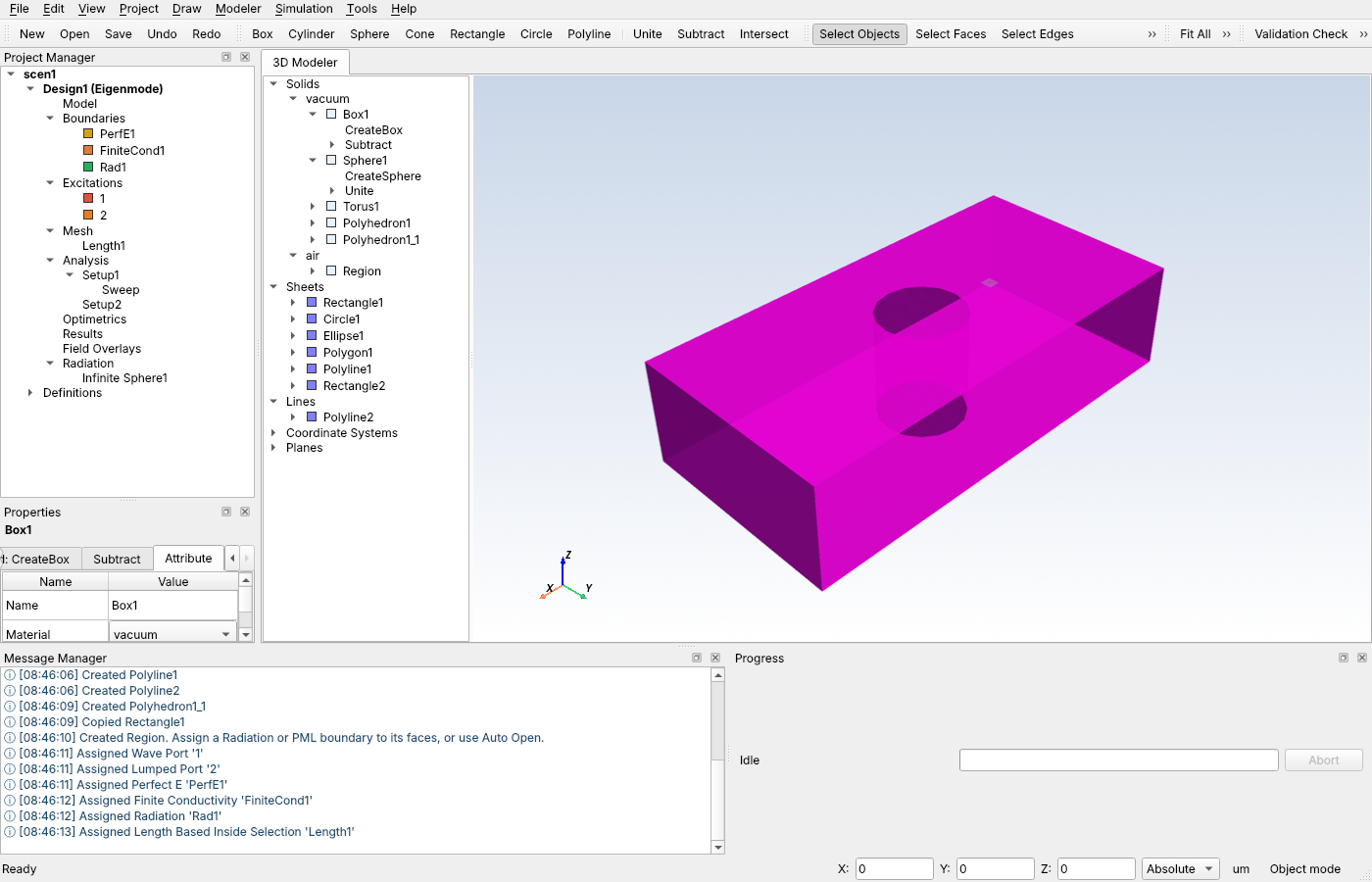
Task: Switch to the CreateBox properties tab
Action: 40,559
